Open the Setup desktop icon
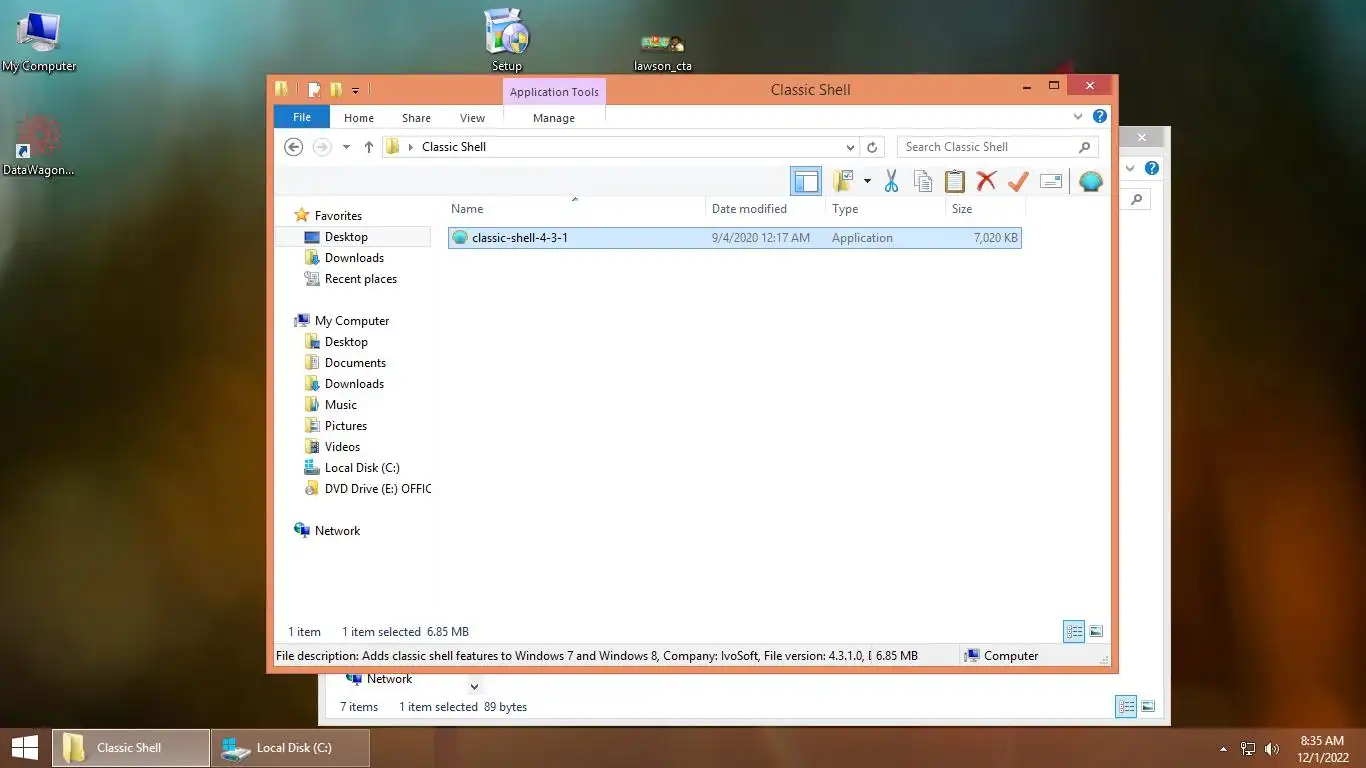1366x768 pixels. click(507, 40)
